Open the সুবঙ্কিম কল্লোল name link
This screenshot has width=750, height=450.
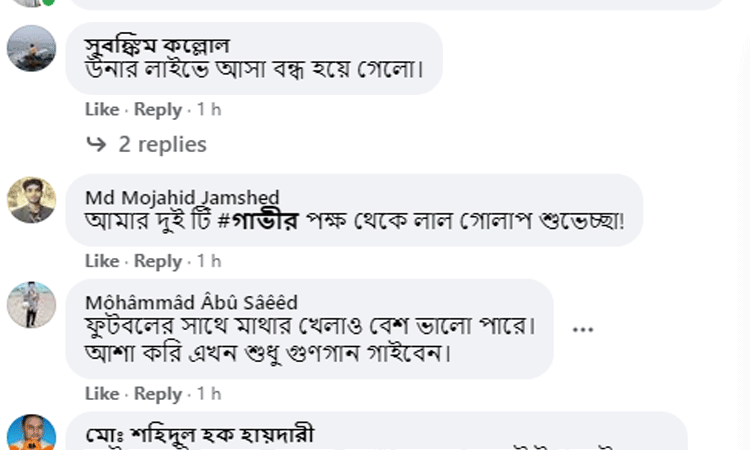[157, 46]
